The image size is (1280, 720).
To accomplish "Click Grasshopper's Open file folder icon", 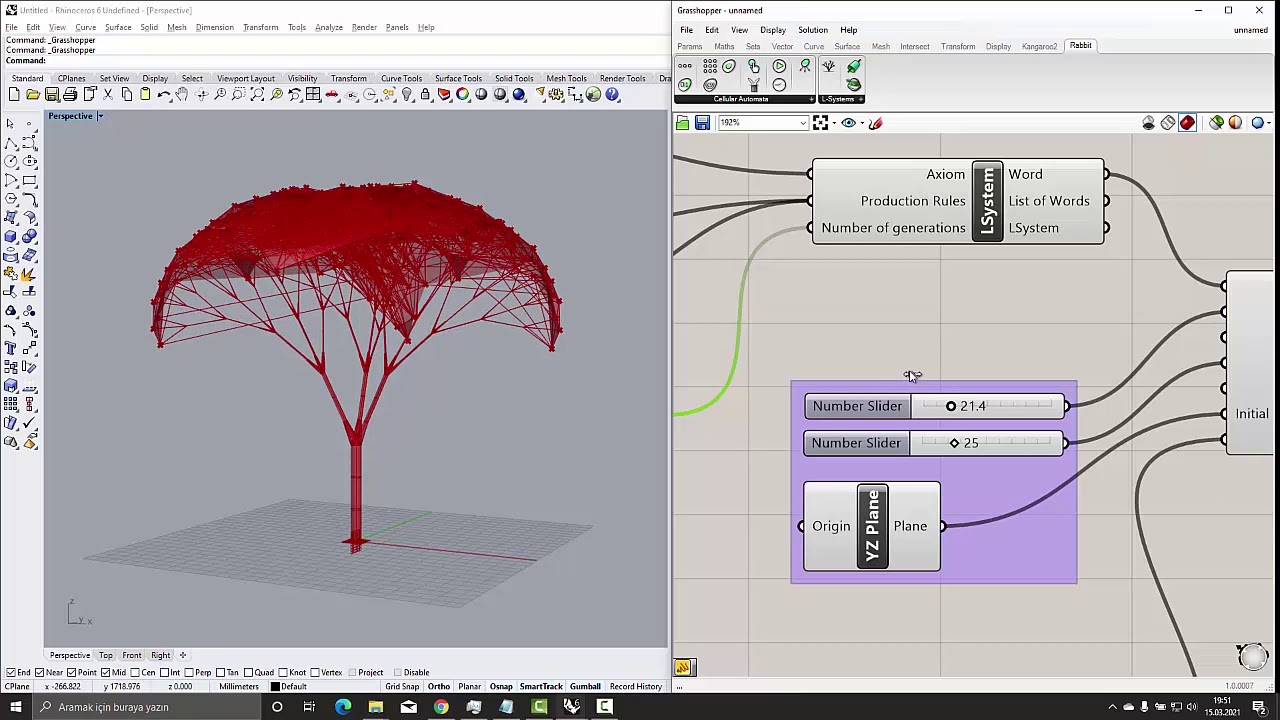I will click(x=683, y=123).
